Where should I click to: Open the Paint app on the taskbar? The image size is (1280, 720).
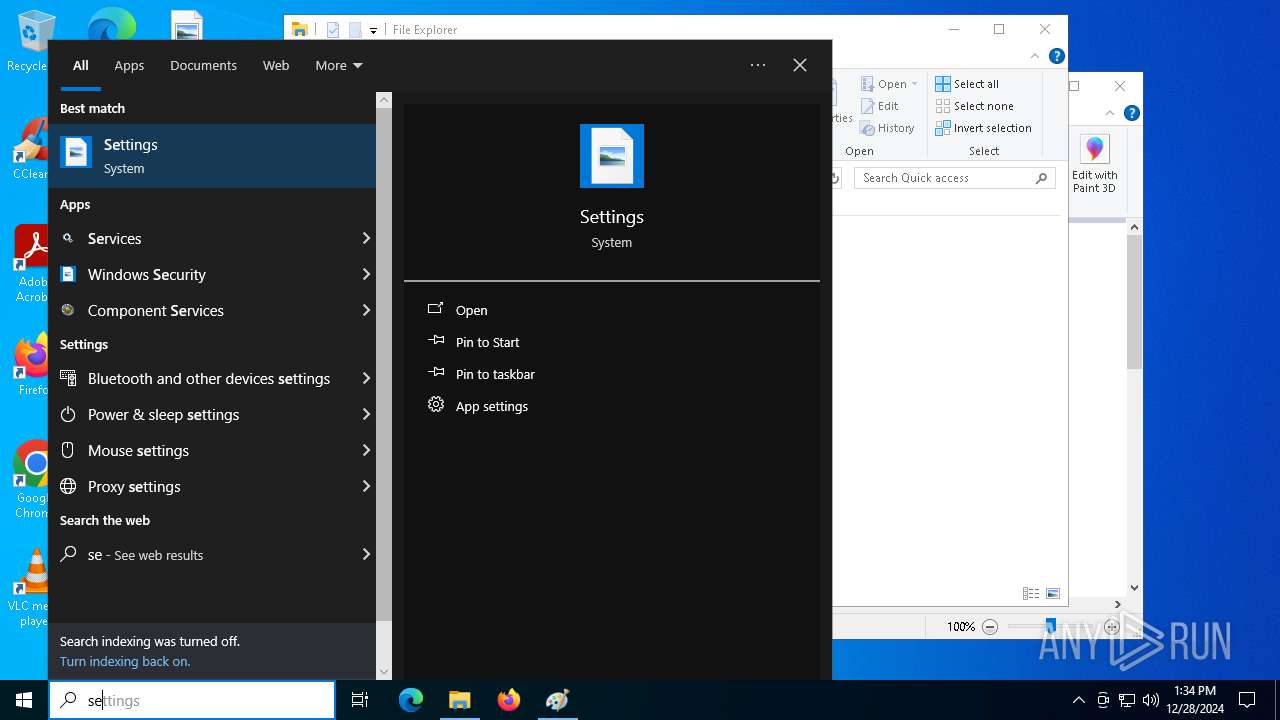558,700
